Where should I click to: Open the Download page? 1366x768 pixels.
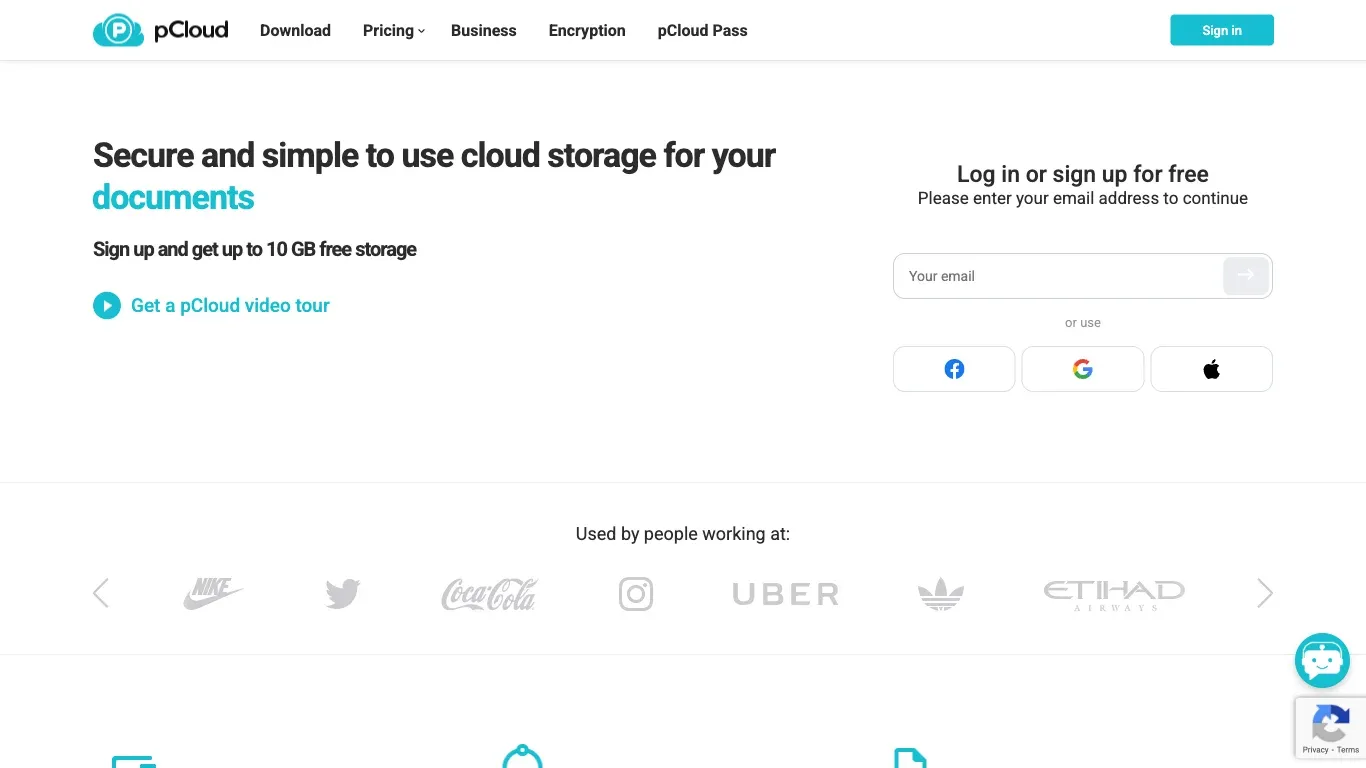tap(295, 30)
